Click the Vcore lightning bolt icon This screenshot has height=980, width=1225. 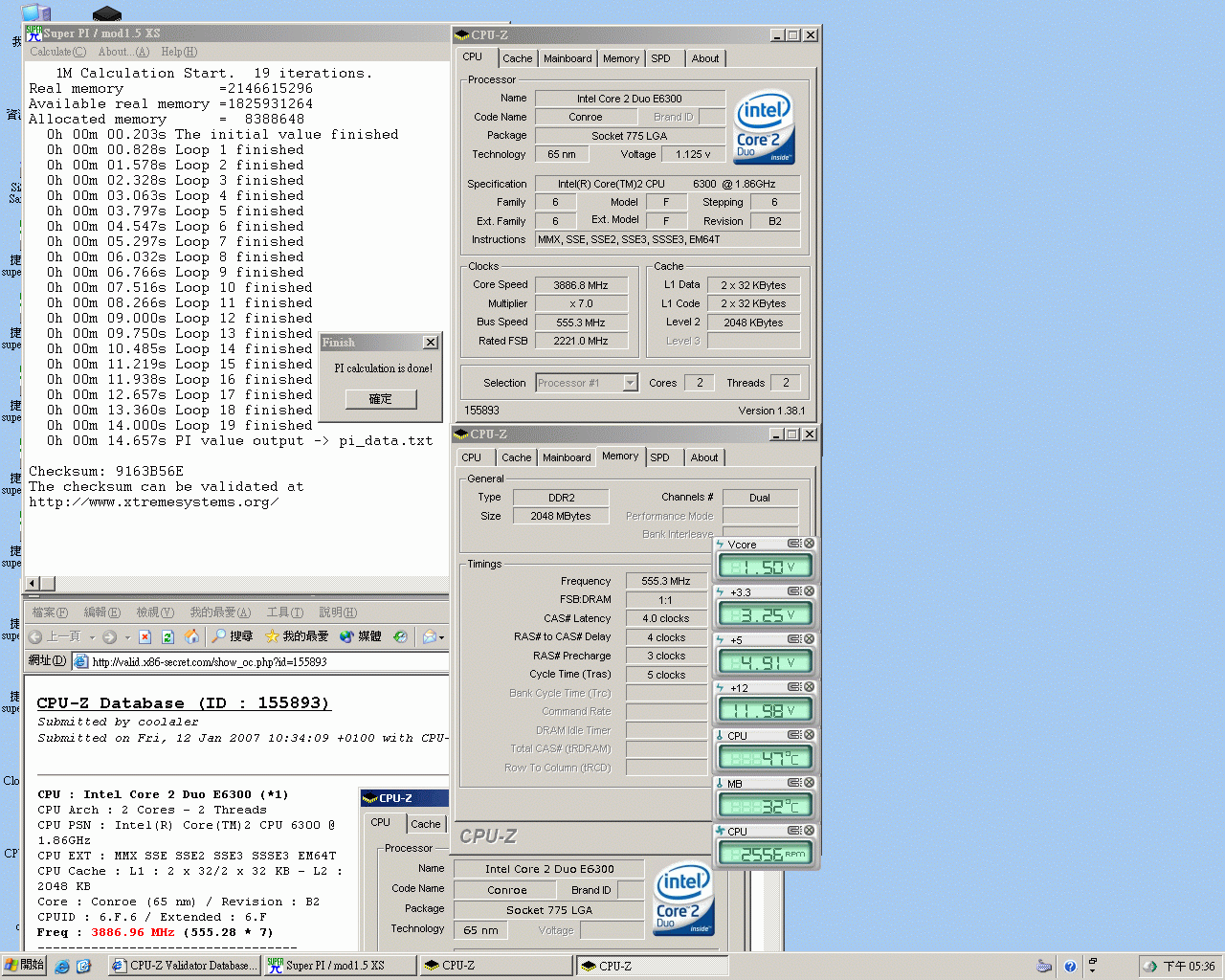point(720,544)
